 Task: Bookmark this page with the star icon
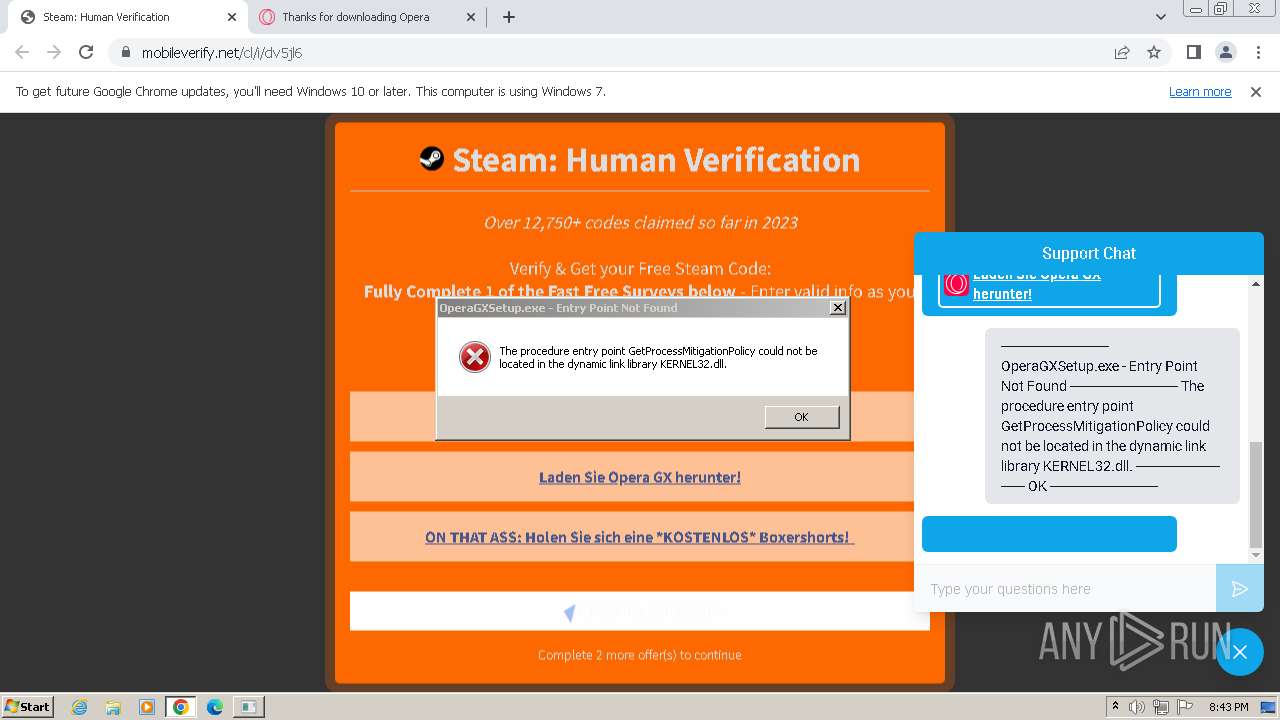[x=1154, y=52]
